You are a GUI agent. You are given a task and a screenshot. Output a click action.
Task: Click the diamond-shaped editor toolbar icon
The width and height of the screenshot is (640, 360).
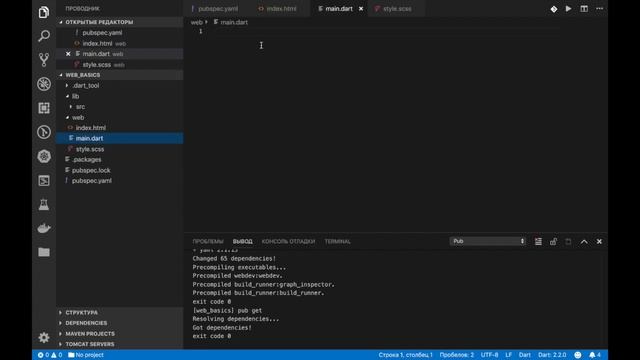(x=554, y=9)
